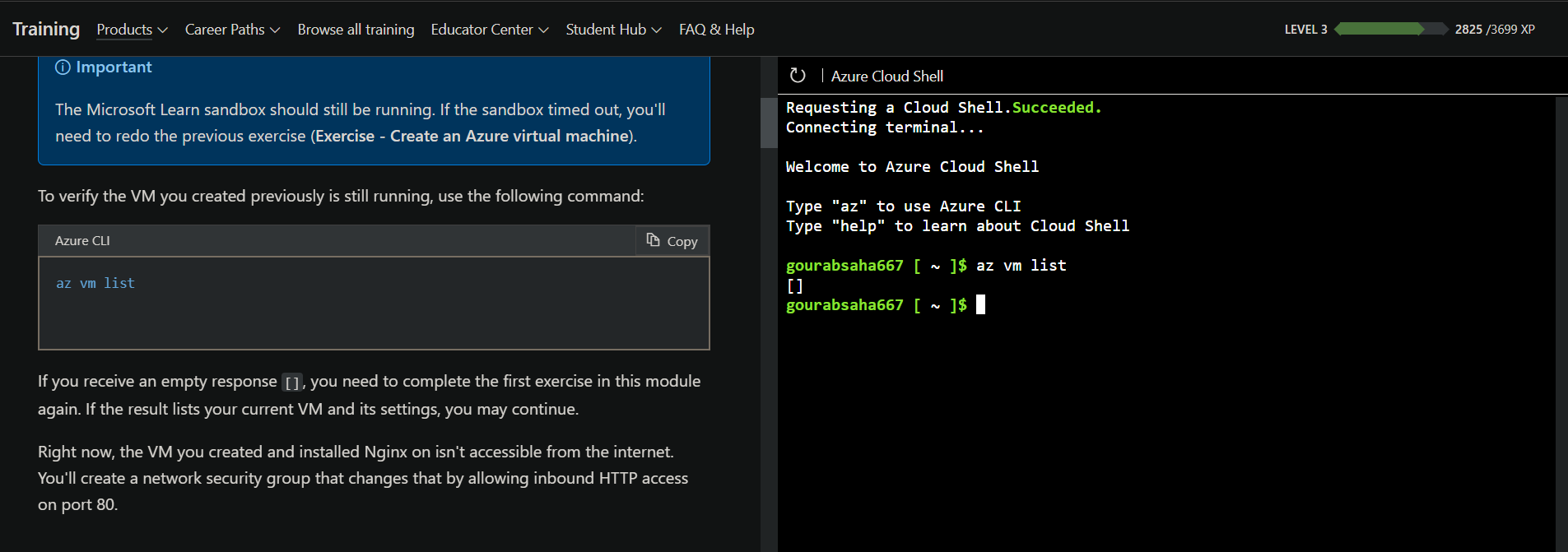Click the Important info icon
Screen dimensions: 1568x552
63,67
